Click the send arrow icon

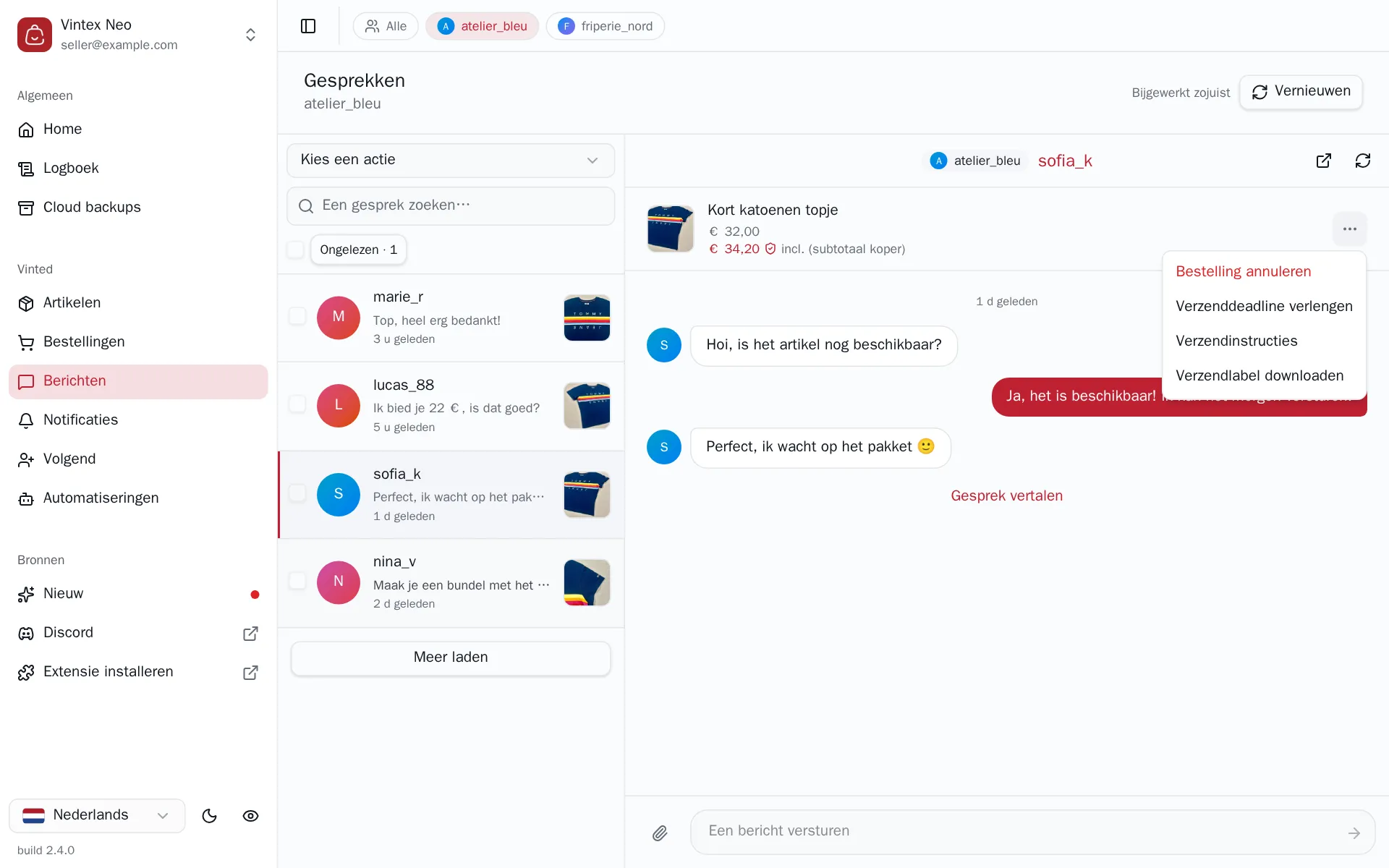[x=1354, y=833]
